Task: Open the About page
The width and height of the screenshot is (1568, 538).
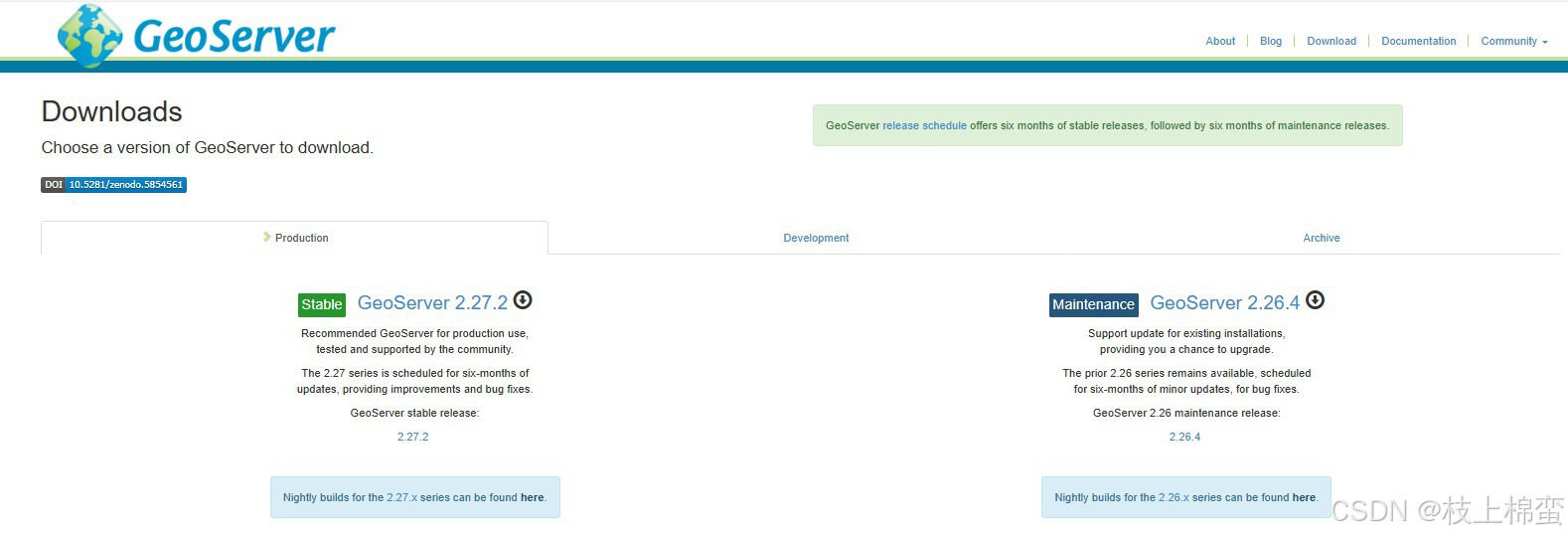Action: pyautogui.click(x=1220, y=41)
